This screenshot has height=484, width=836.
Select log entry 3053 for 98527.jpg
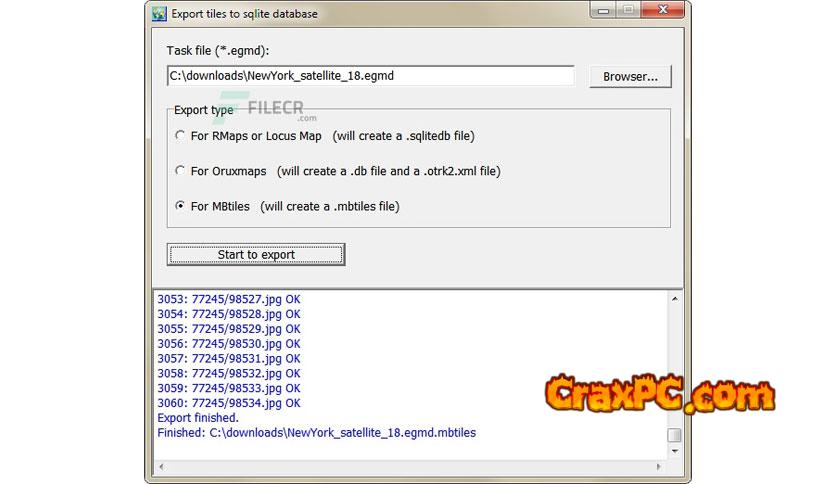[x=228, y=299]
